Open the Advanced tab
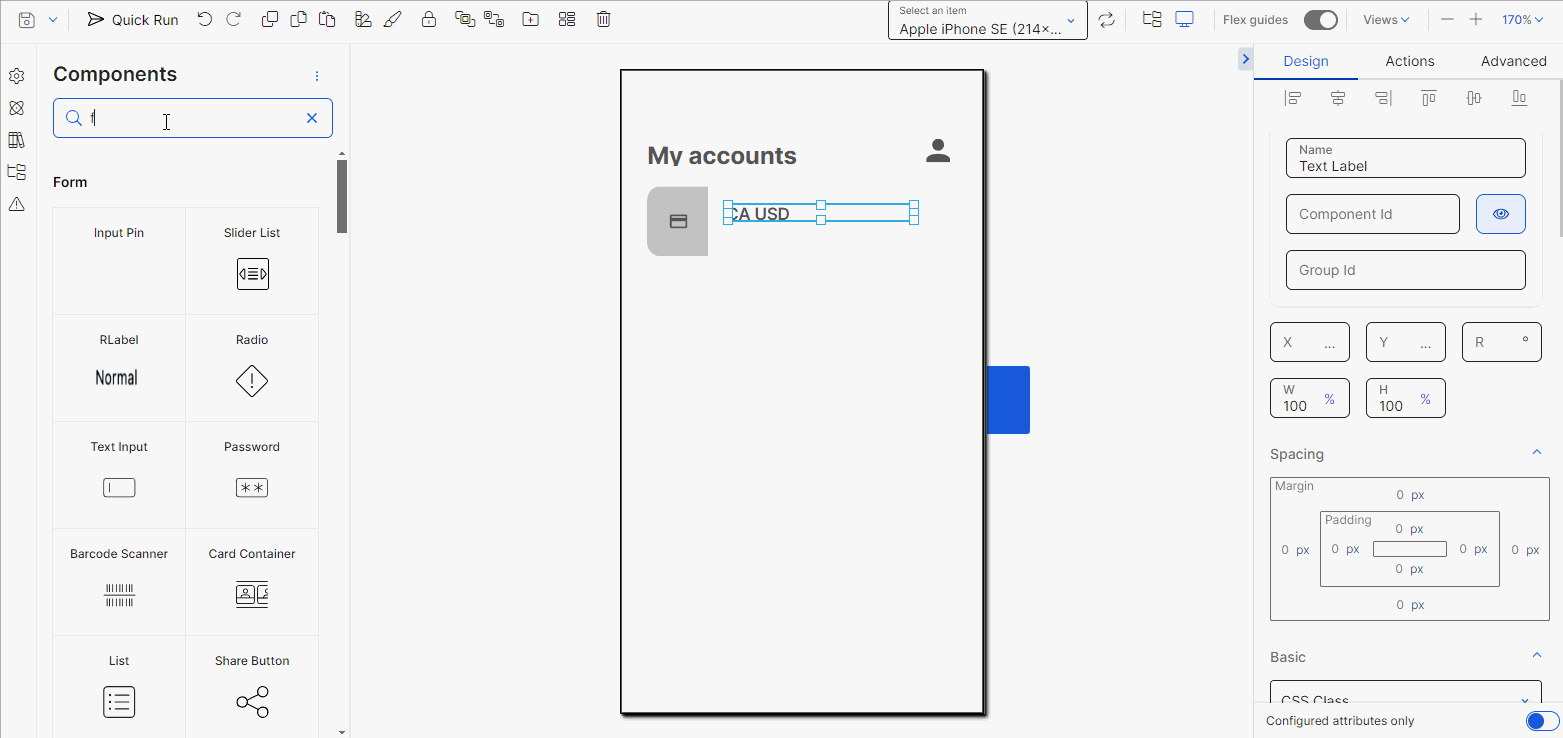 [1513, 61]
